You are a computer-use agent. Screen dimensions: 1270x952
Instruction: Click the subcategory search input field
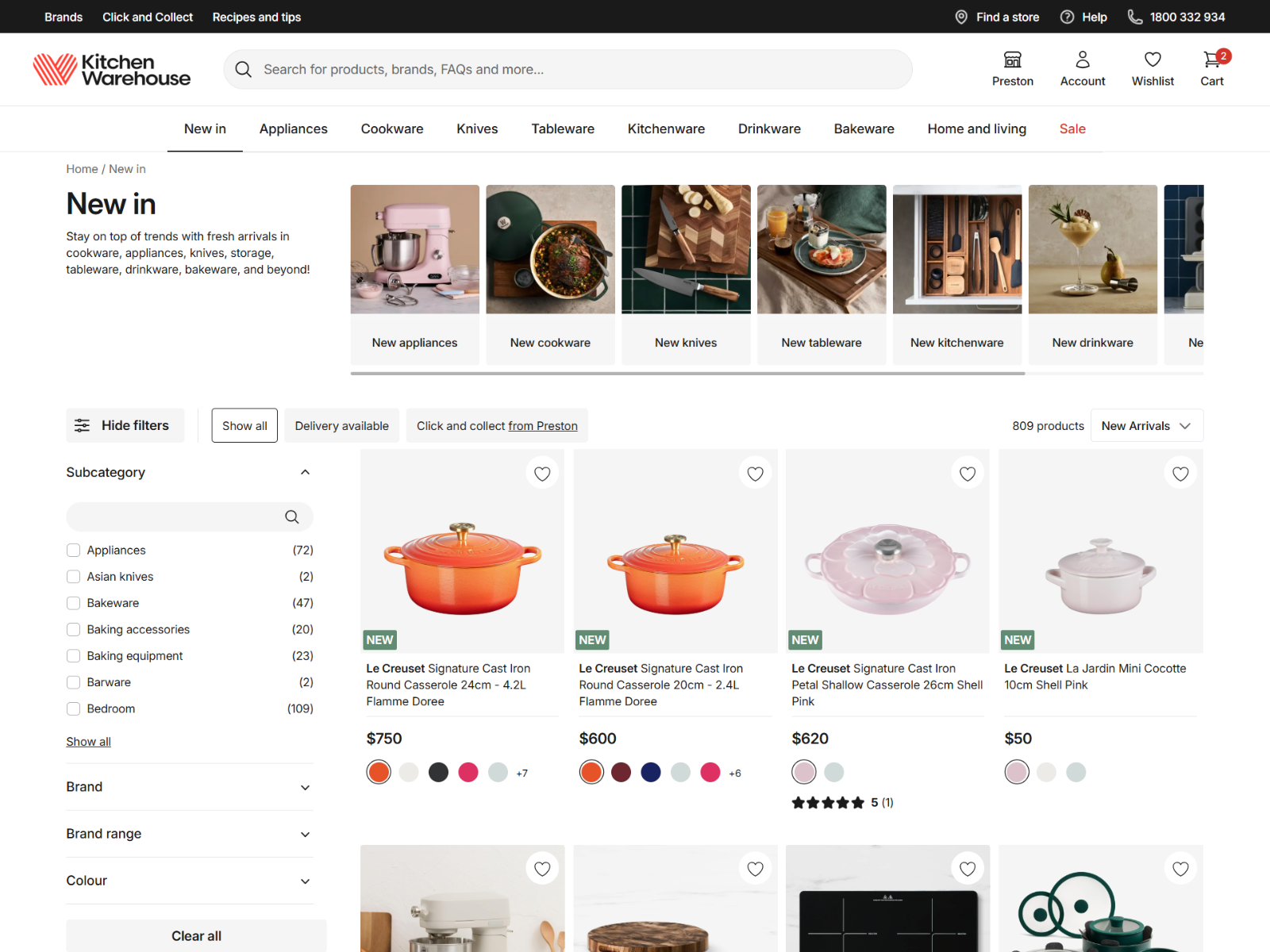pos(190,517)
